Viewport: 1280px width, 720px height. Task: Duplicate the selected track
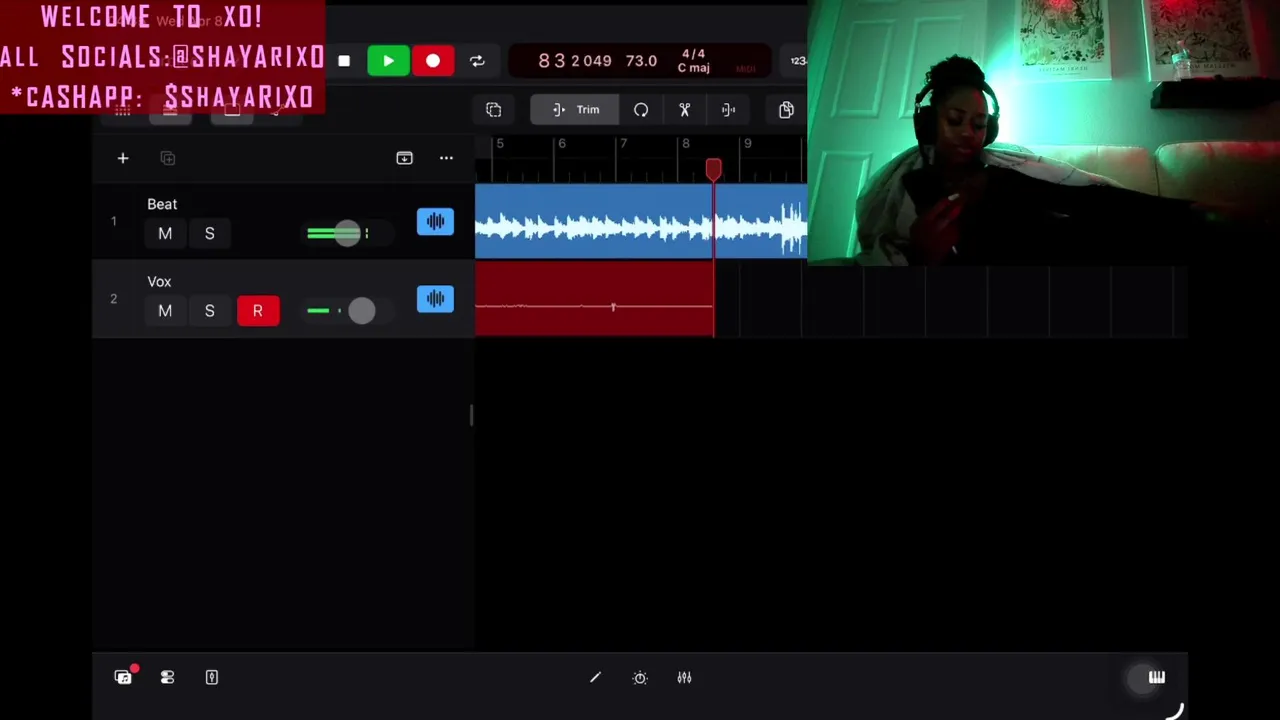(x=168, y=158)
